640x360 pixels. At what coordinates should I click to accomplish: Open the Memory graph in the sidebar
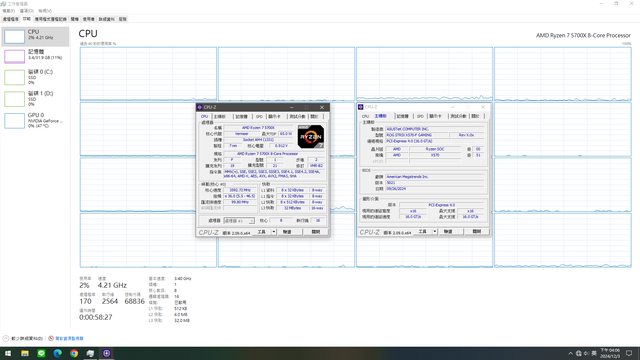tap(35, 56)
